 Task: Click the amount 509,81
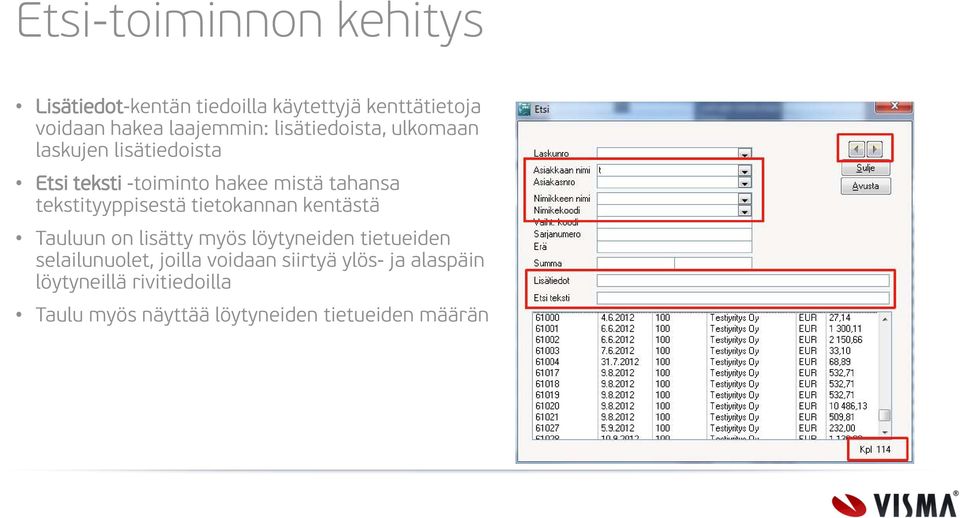click(842, 417)
